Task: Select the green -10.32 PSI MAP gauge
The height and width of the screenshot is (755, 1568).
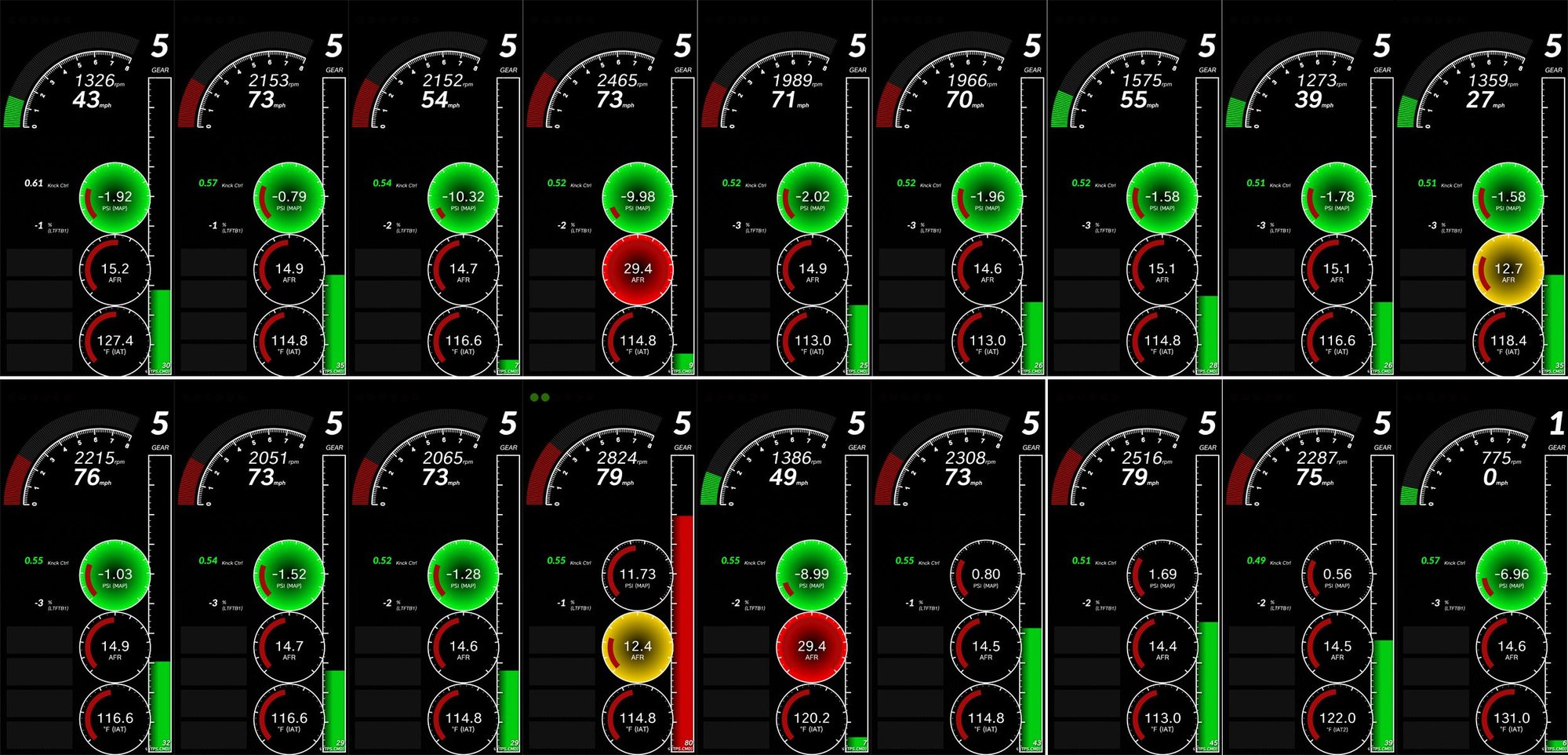Action: pyautogui.click(x=463, y=198)
